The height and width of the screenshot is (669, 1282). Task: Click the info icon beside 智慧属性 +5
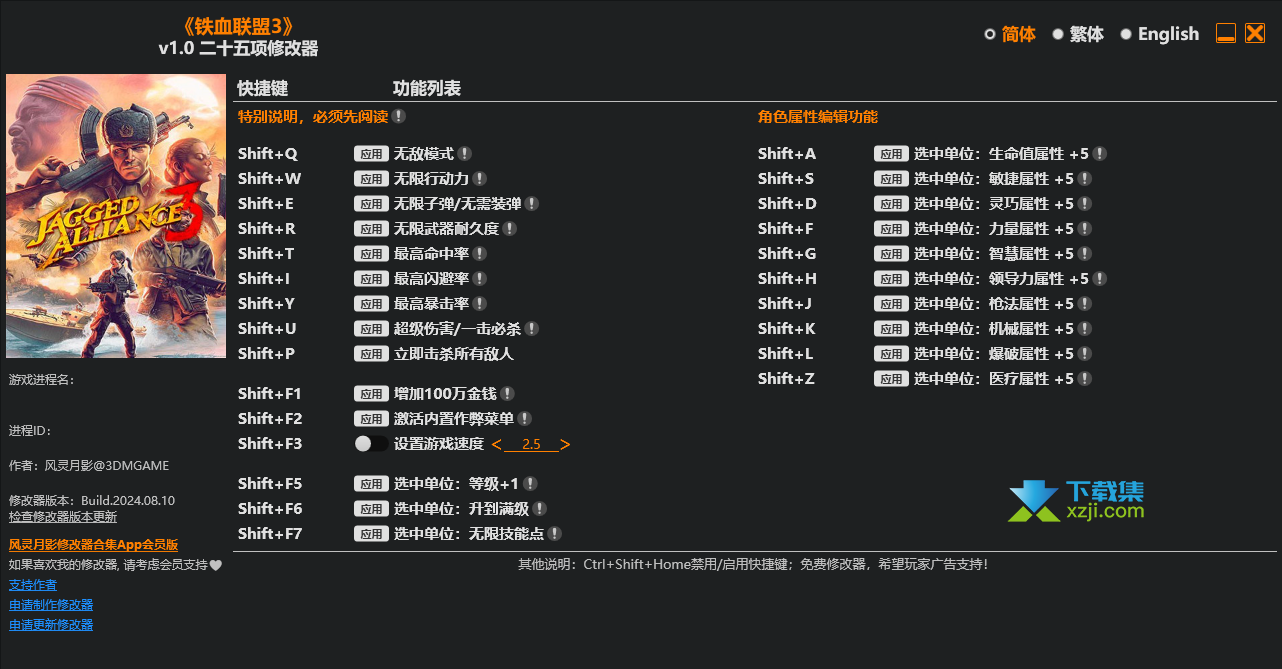click(x=1085, y=254)
